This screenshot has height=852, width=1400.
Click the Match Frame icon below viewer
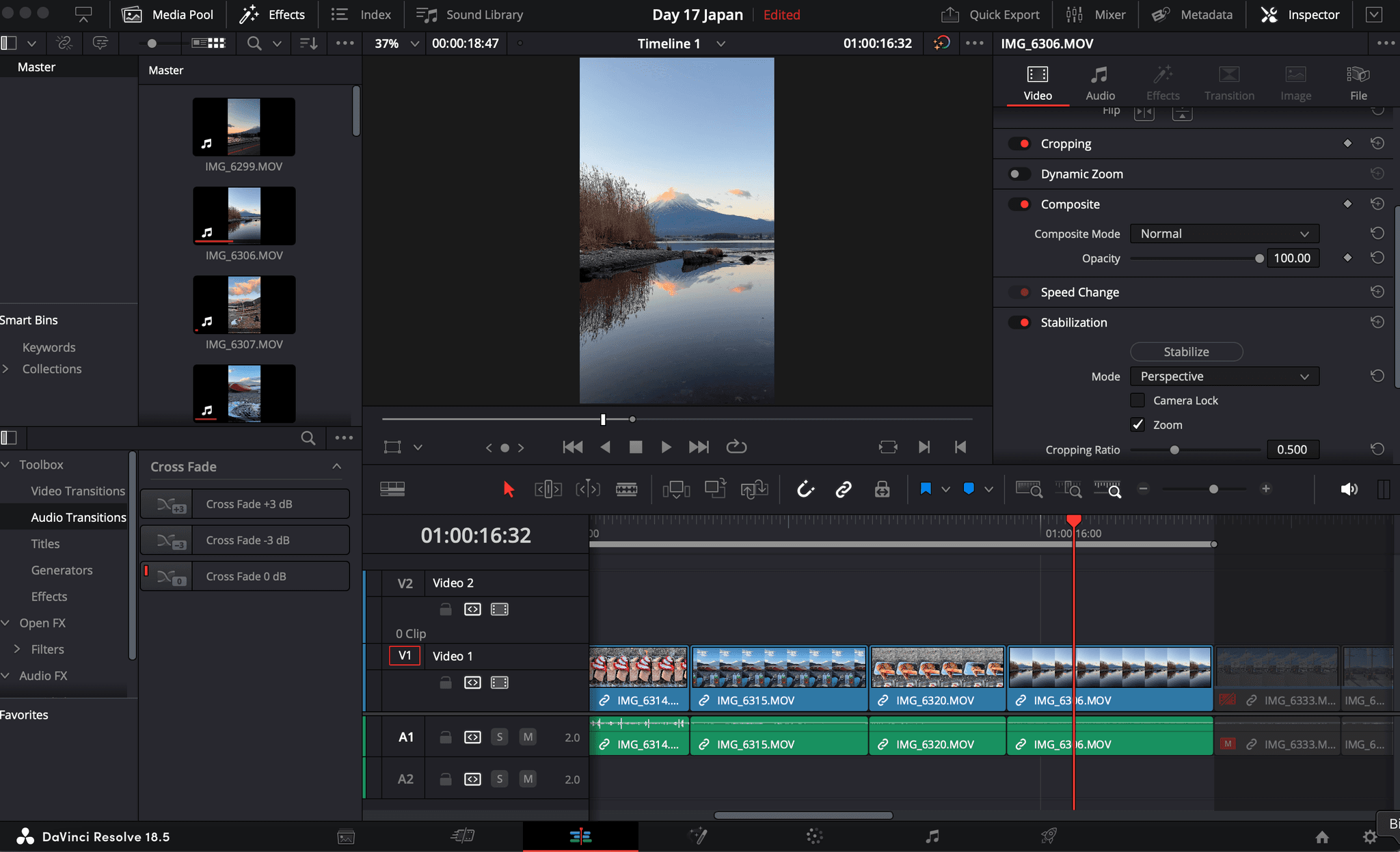[888, 447]
